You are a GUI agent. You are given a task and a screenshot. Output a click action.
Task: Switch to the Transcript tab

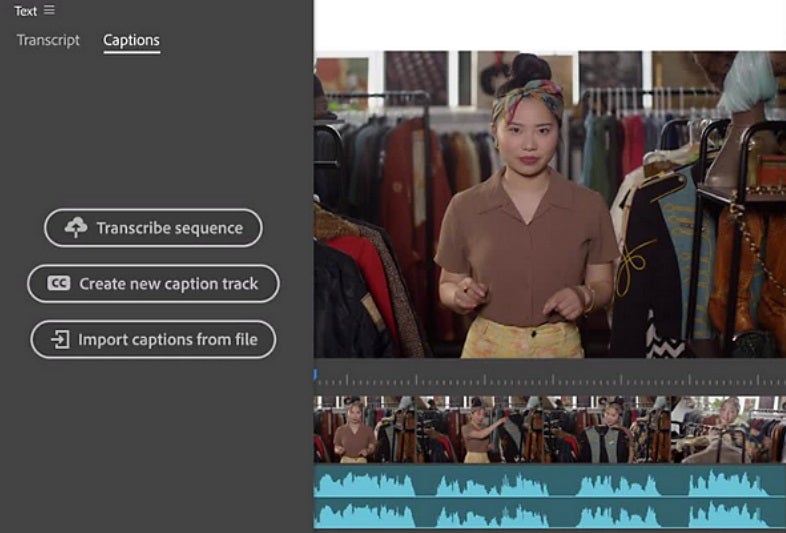point(48,40)
